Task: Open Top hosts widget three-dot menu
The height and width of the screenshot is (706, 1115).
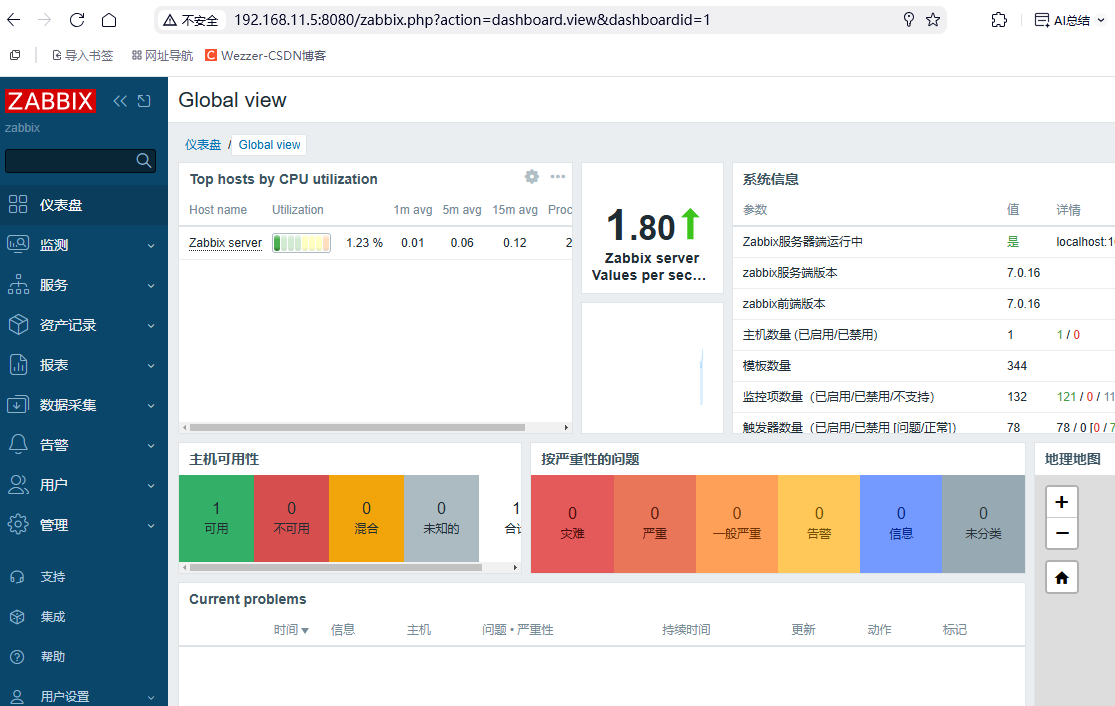Action: click(x=558, y=176)
